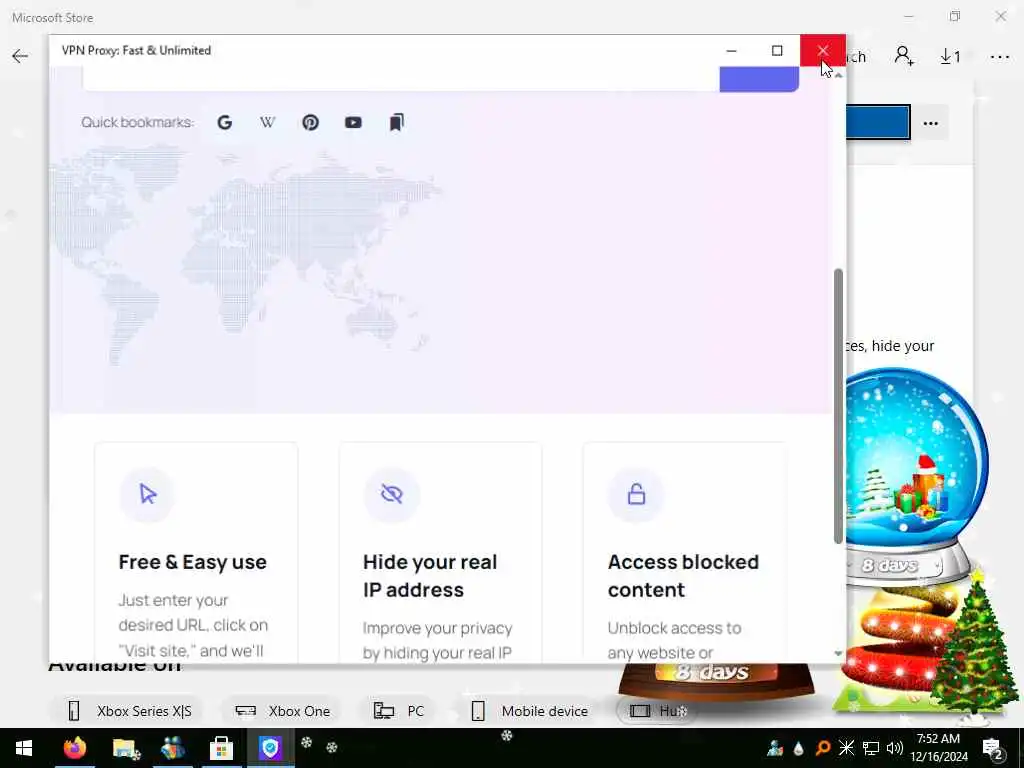Open the Microsoft Store account sign-in icon

[x=904, y=56]
